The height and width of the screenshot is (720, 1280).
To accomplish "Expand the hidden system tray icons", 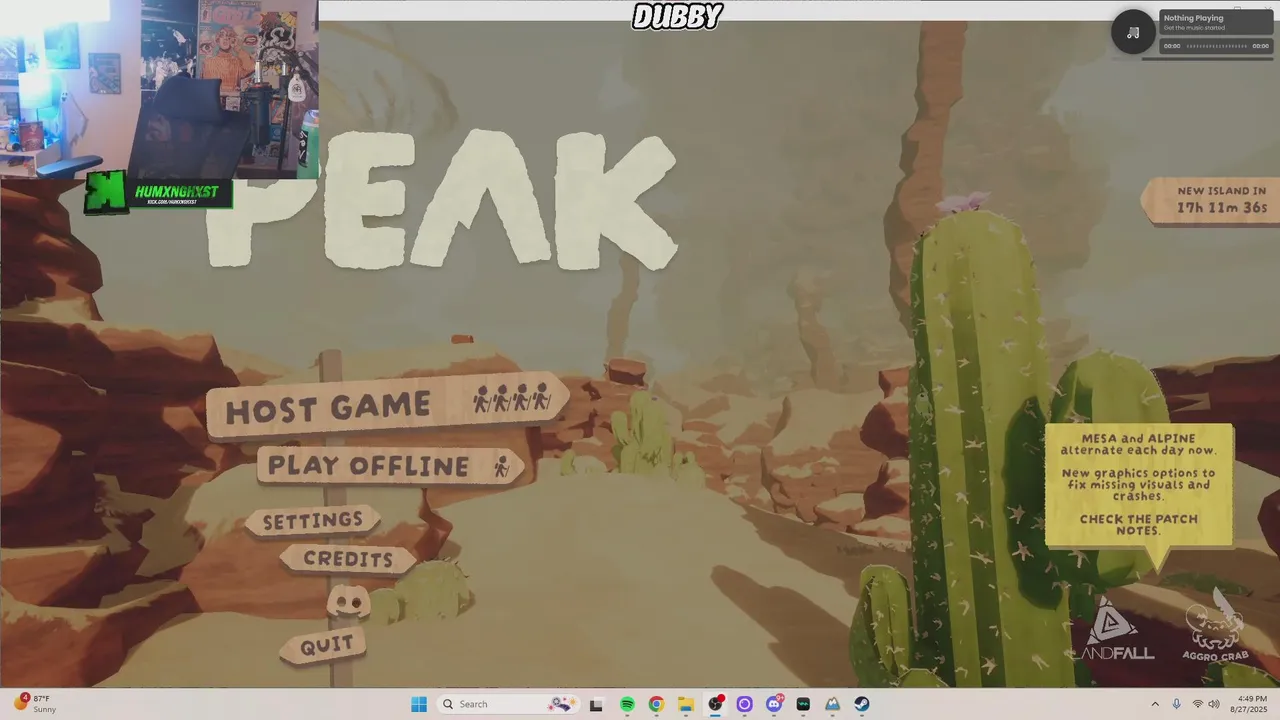I will pos(1155,704).
